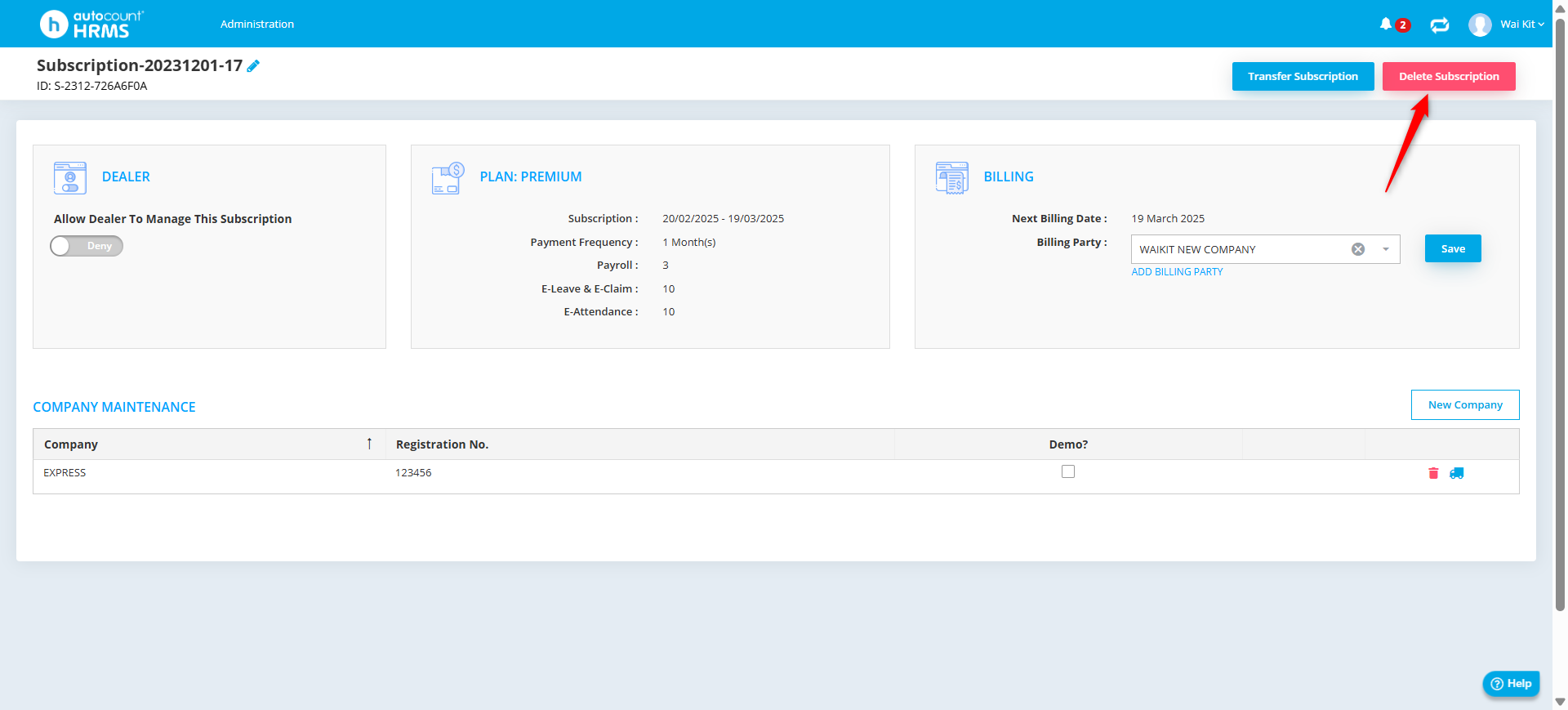
Task: Click the Billing section icon
Action: [x=952, y=177]
